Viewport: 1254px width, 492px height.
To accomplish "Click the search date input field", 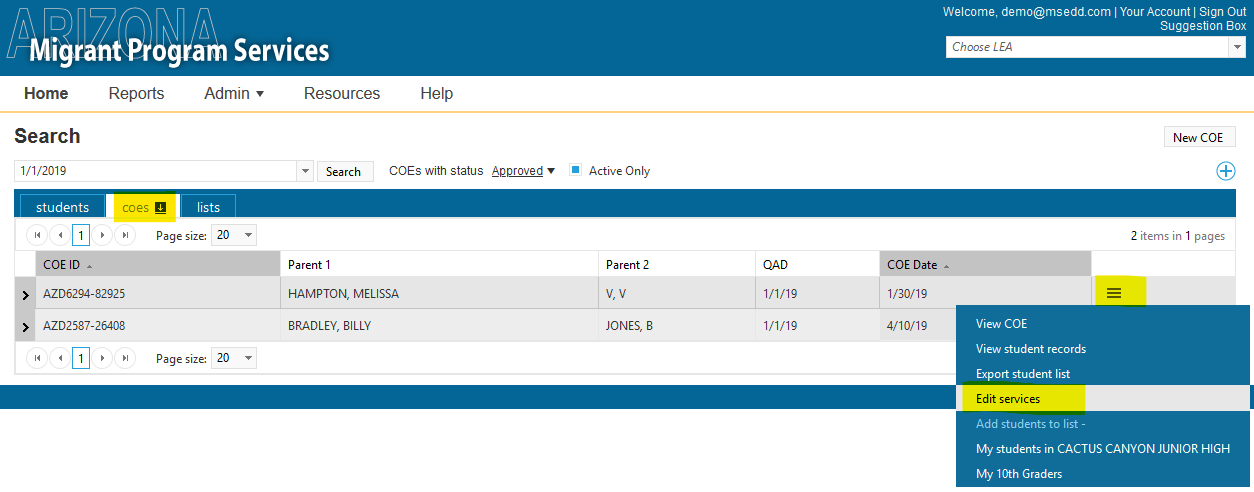I will pos(156,171).
